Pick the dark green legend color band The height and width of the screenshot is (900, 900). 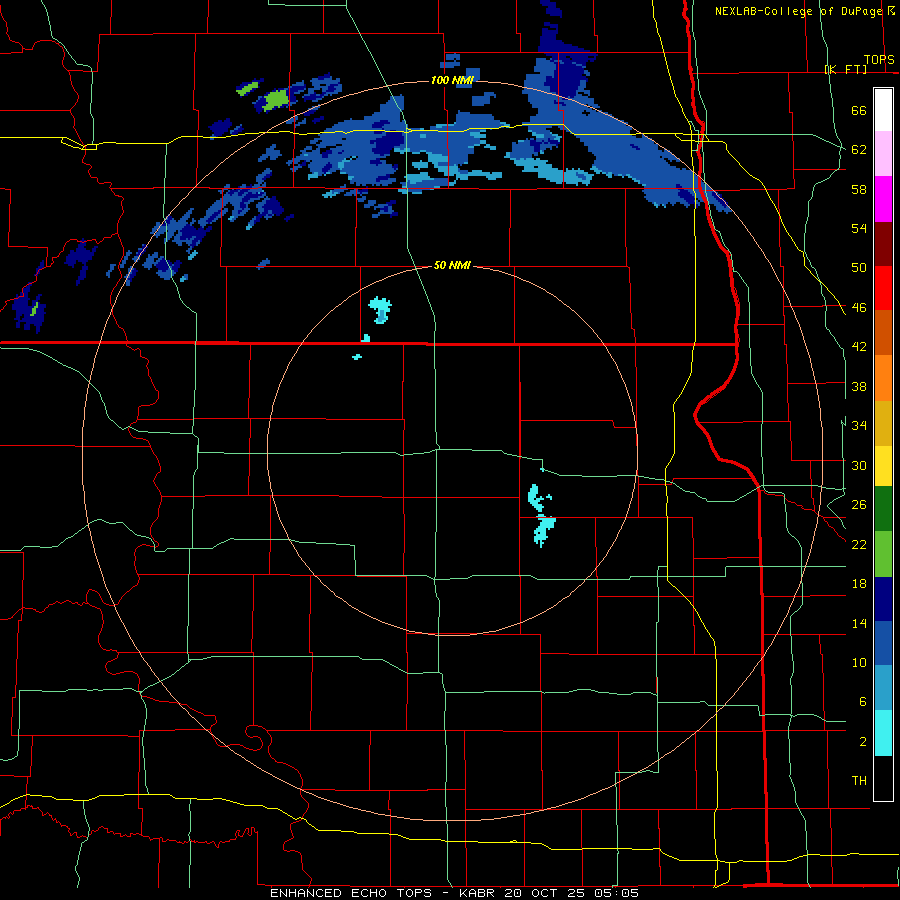point(883,509)
